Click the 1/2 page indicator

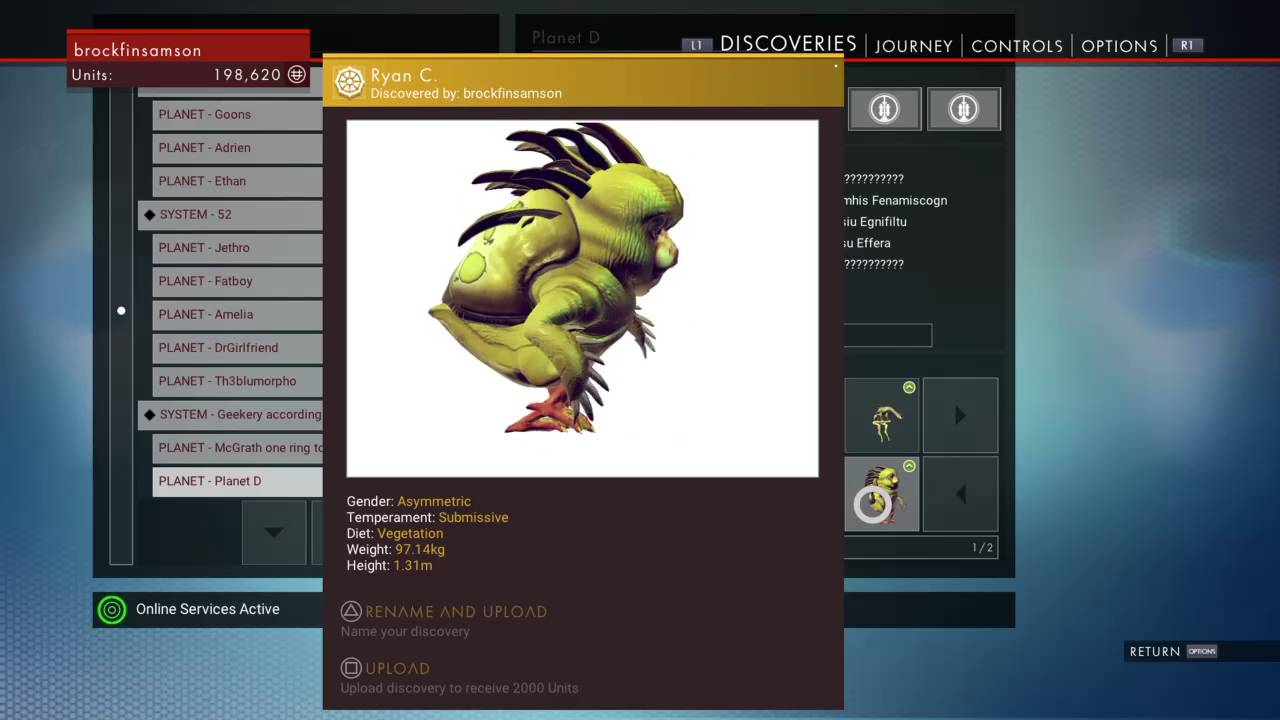point(982,548)
